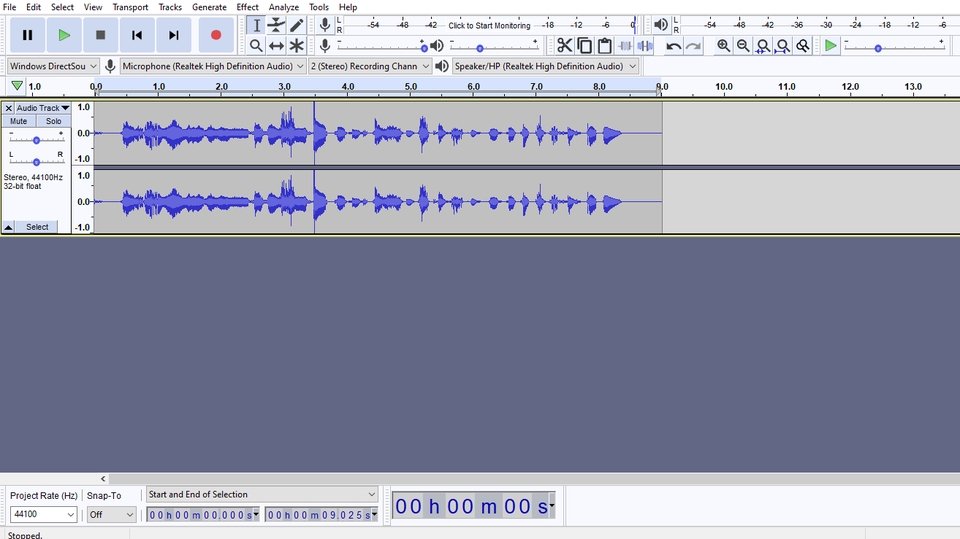The image size is (960, 539).
Task: Open the Speaker/HP playback device dropdown
Action: point(545,66)
